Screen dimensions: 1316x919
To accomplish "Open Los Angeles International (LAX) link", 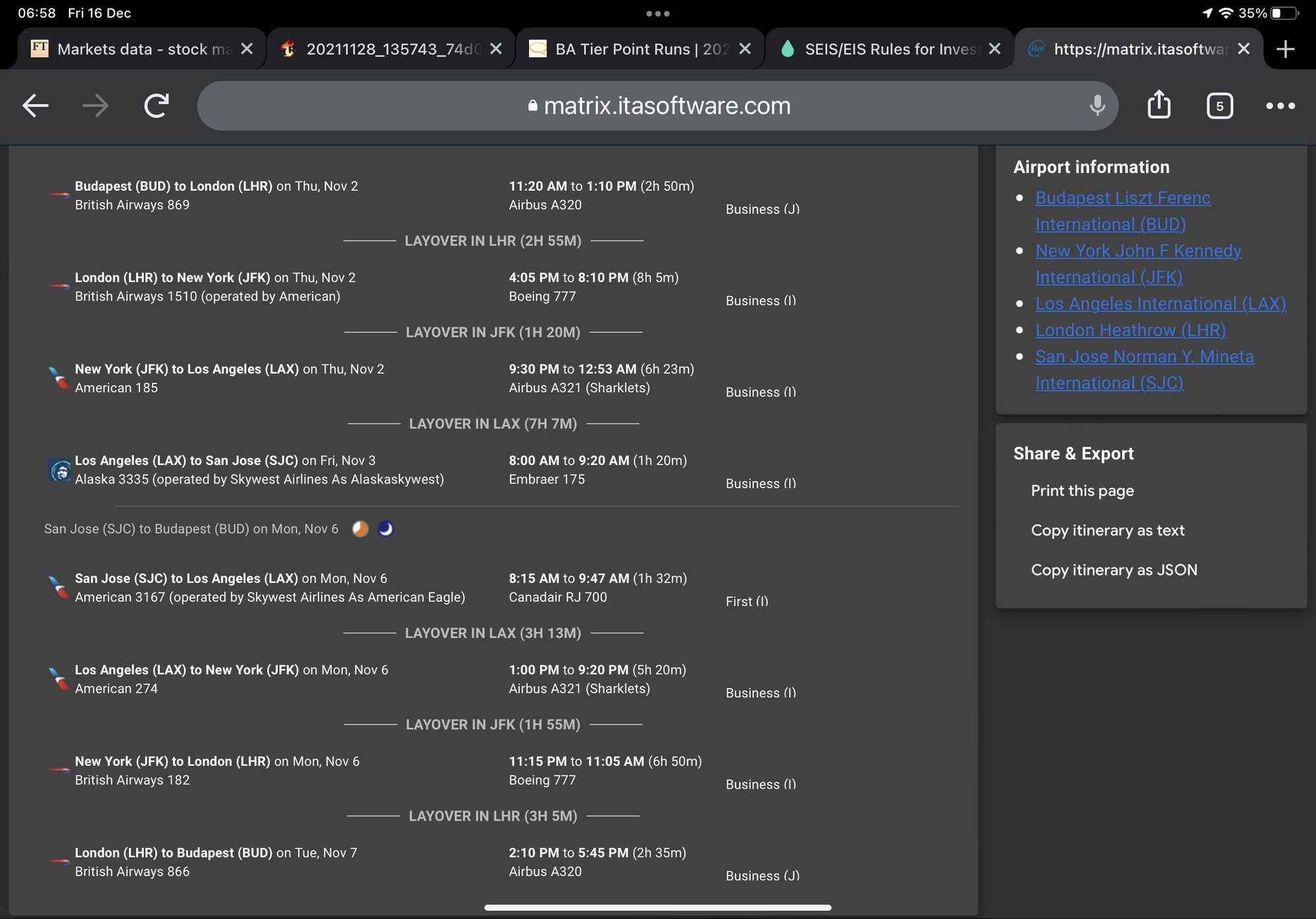I will (1160, 304).
